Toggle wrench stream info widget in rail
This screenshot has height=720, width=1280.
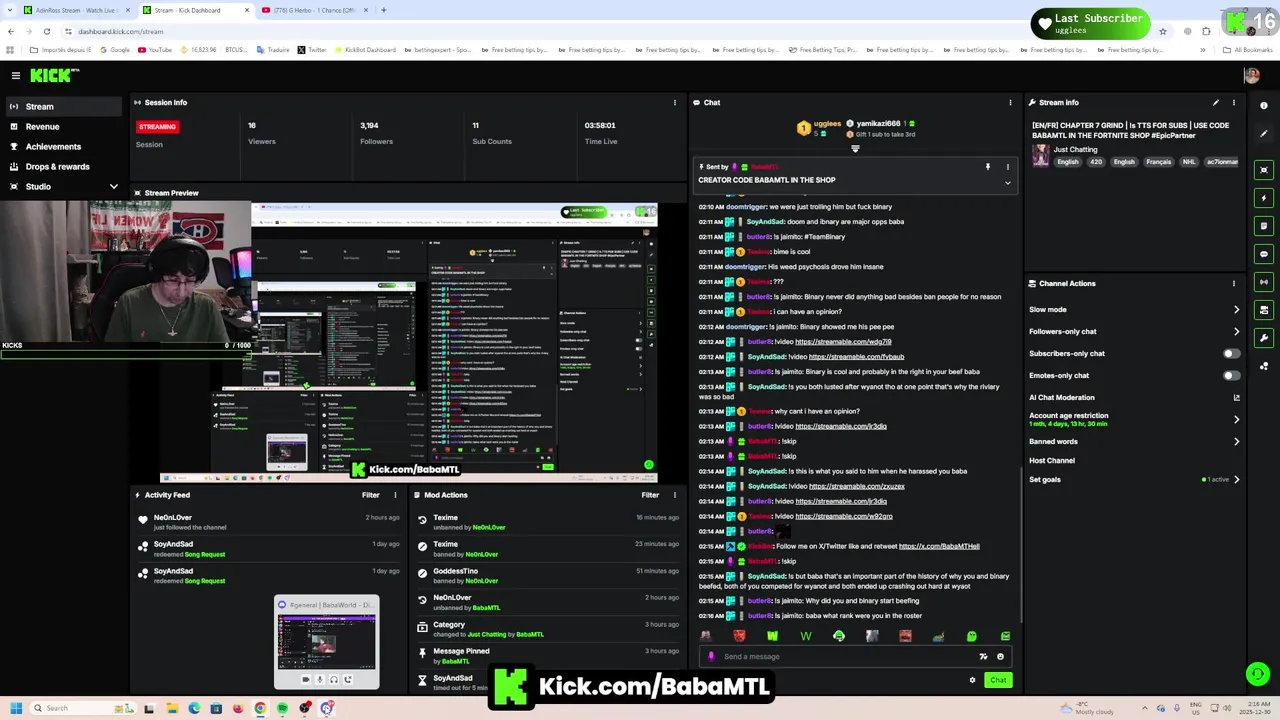(x=1264, y=338)
